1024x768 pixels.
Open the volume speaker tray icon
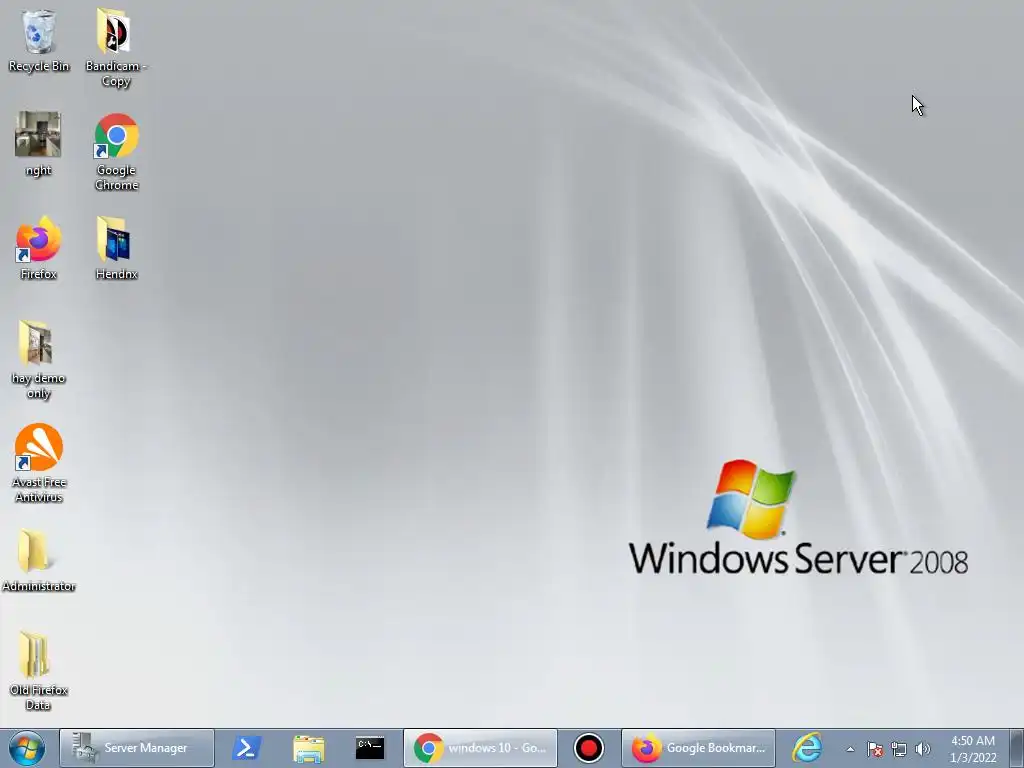[x=922, y=749]
